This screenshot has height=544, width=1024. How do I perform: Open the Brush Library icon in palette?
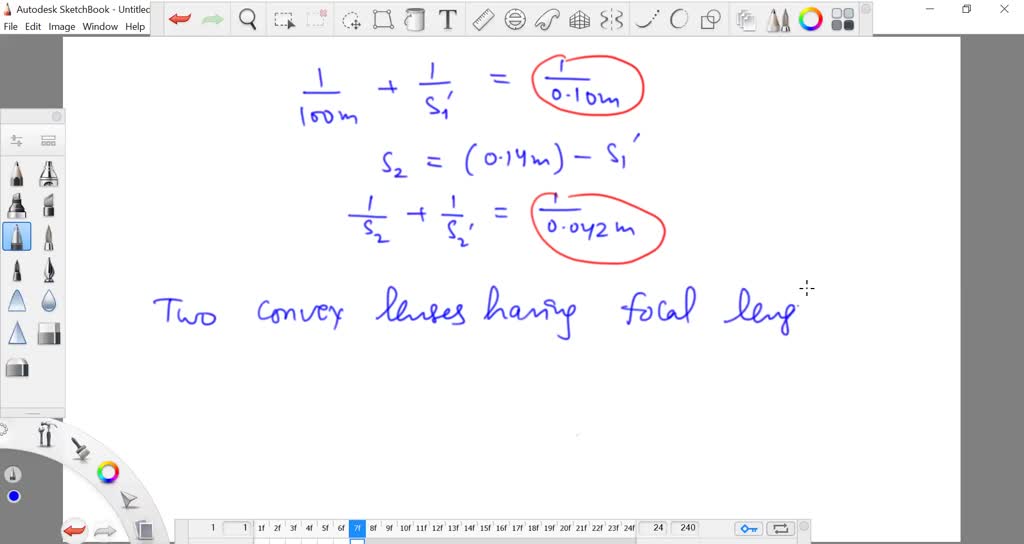coord(48,140)
